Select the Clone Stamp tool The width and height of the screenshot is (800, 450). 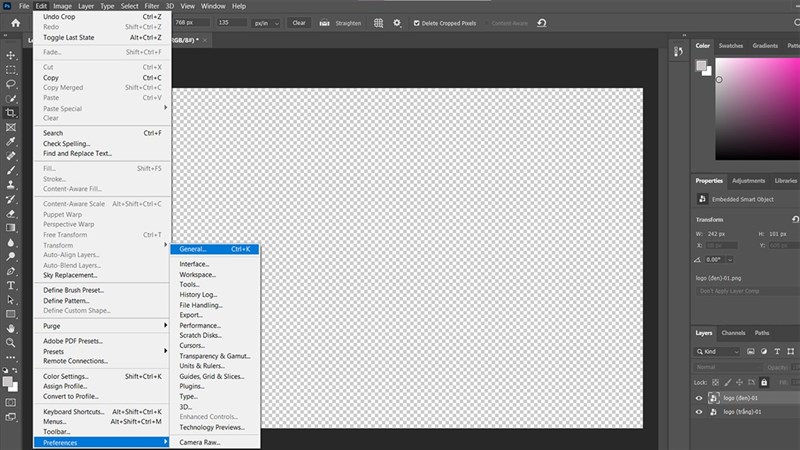[11, 185]
